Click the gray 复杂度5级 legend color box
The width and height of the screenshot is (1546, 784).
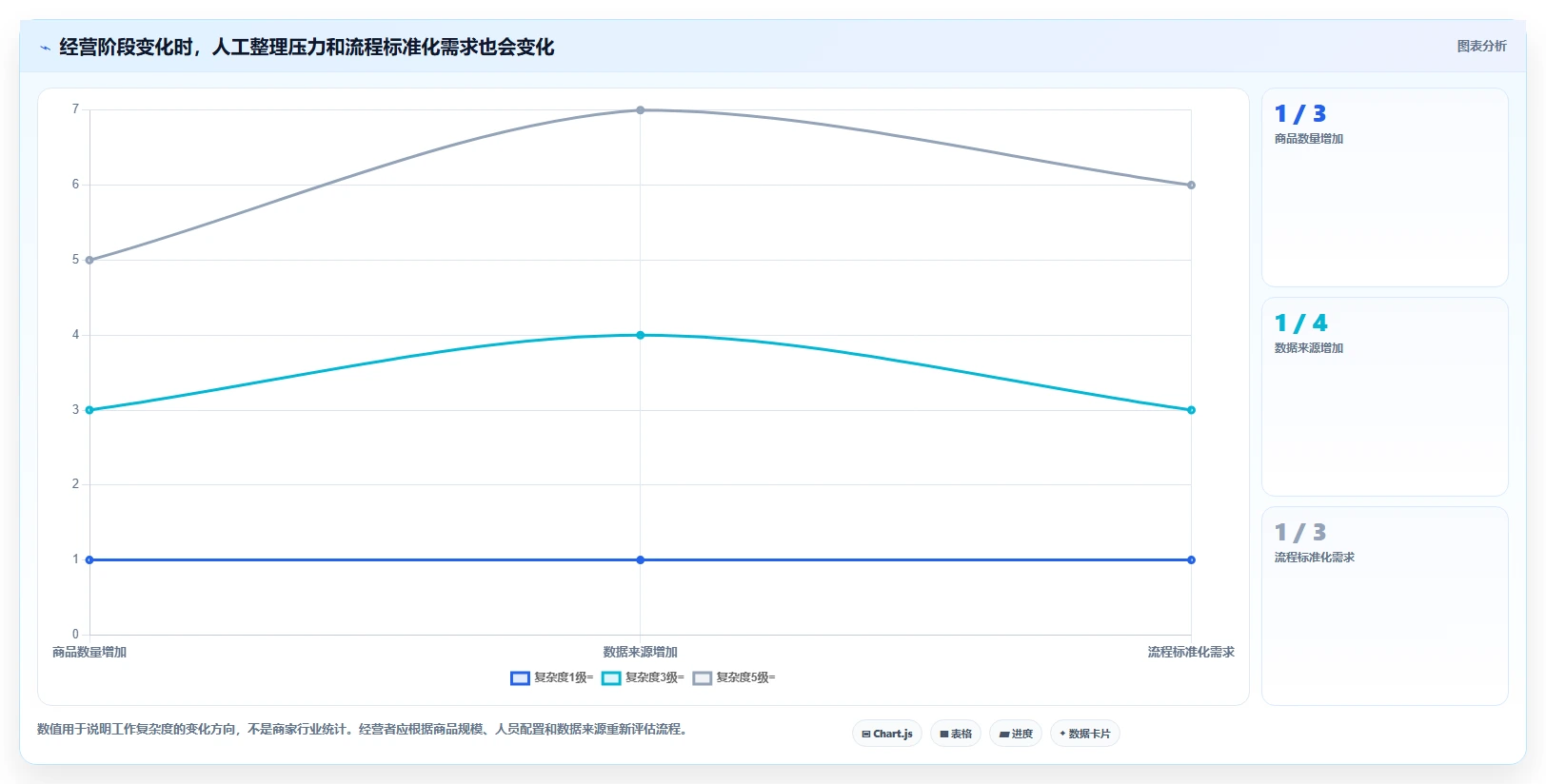click(x=703, y=678)
